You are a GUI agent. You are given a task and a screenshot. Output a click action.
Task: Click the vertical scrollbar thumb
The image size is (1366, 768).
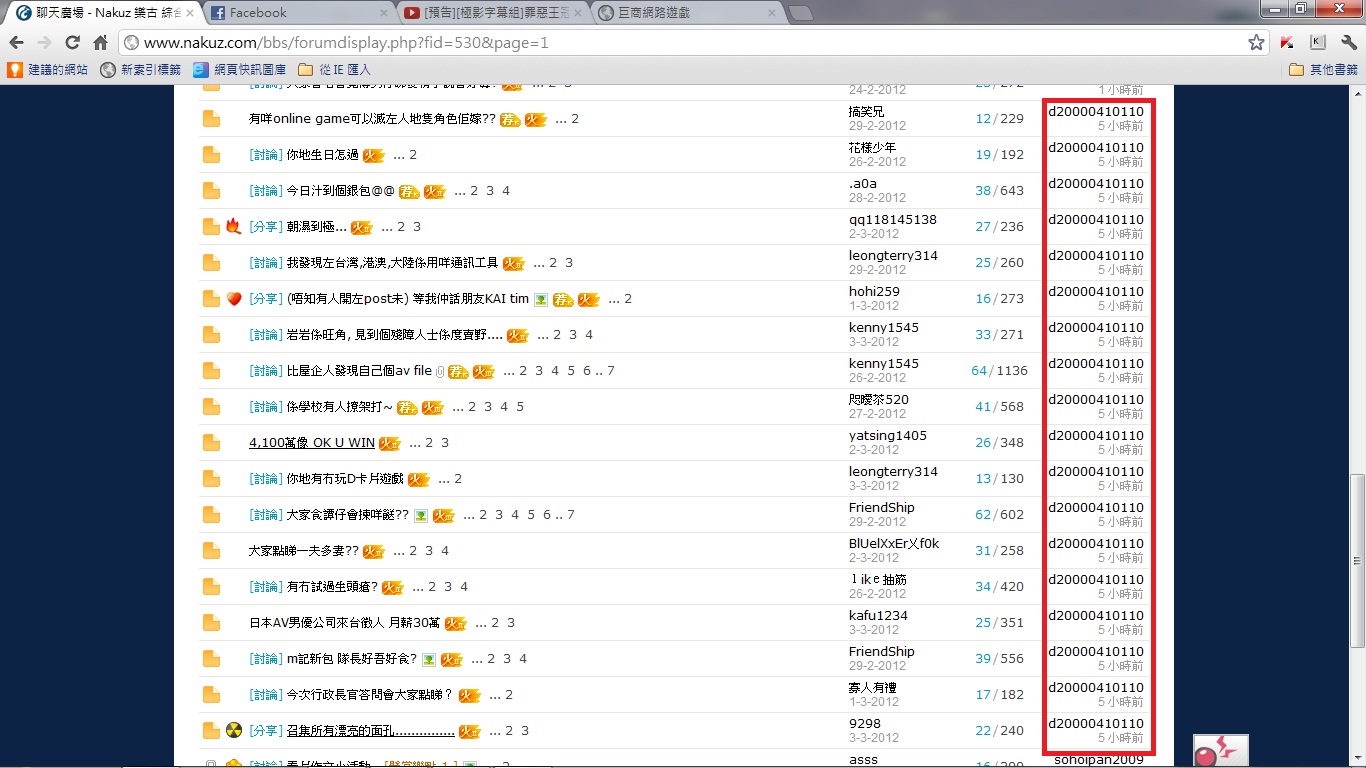coord(1357,560)
